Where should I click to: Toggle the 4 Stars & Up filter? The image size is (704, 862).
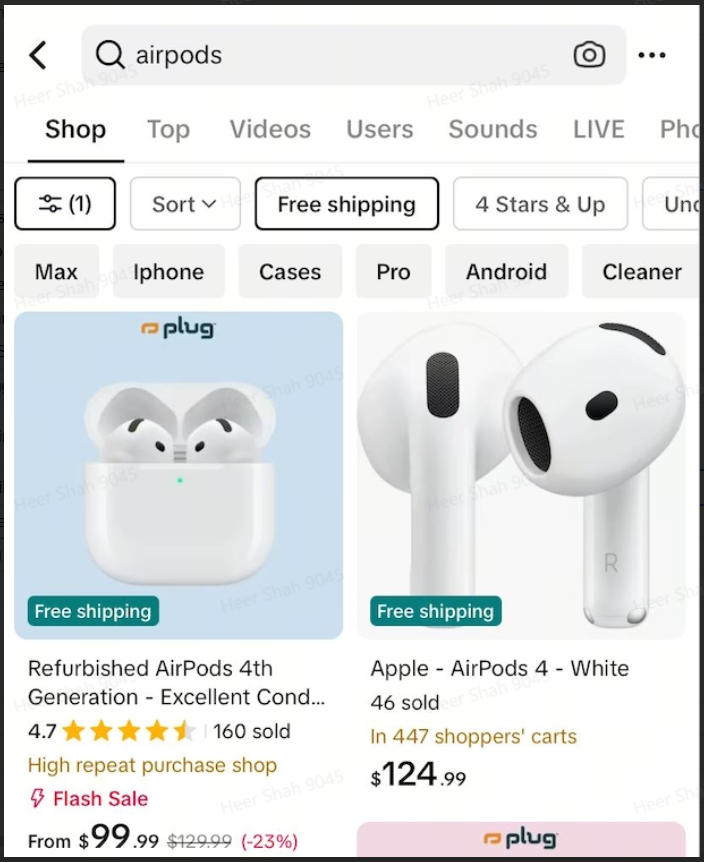coord(540,204)
